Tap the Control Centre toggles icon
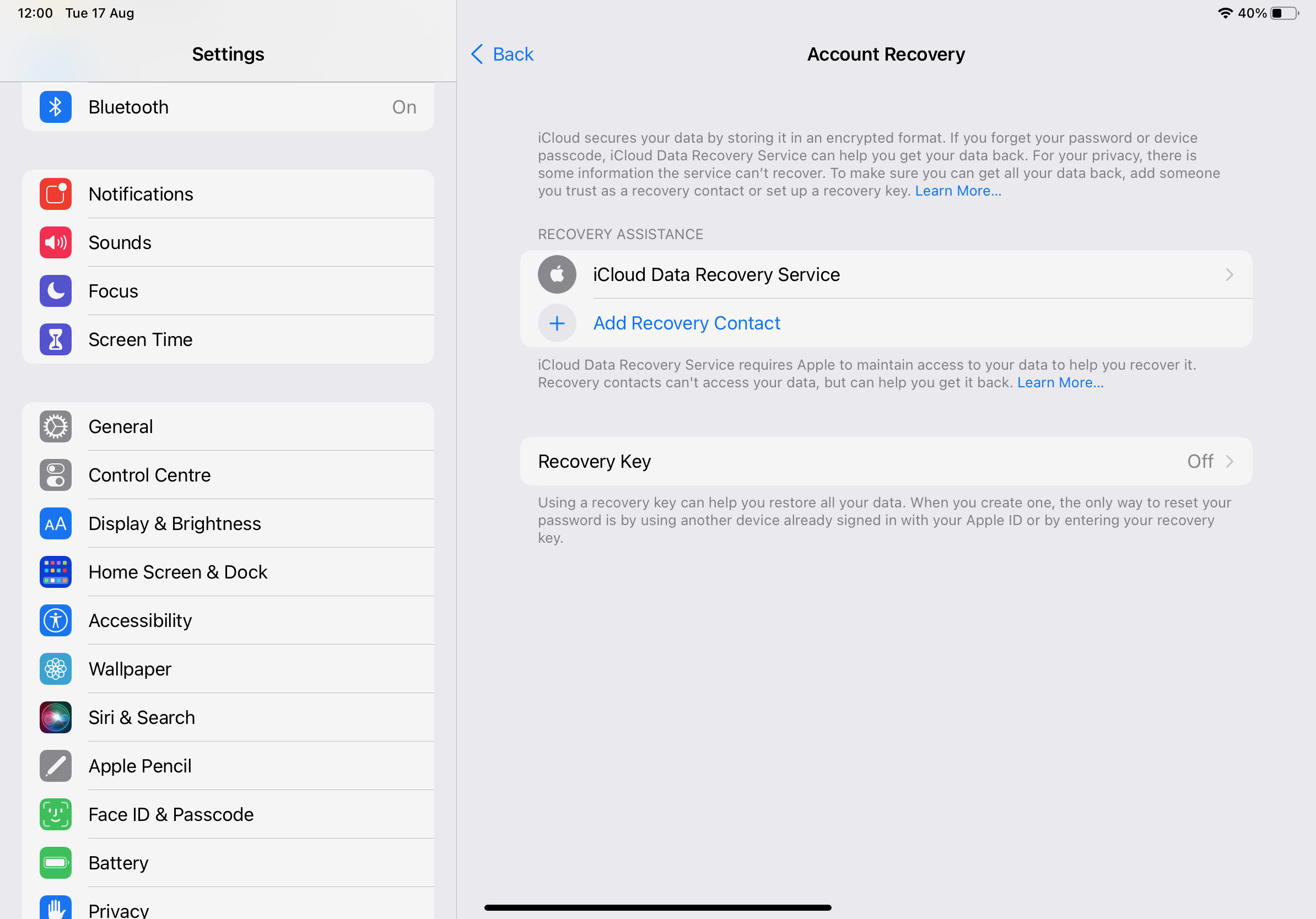Image resolution: width=1316 pixels, height=919 pixels. 56,475
